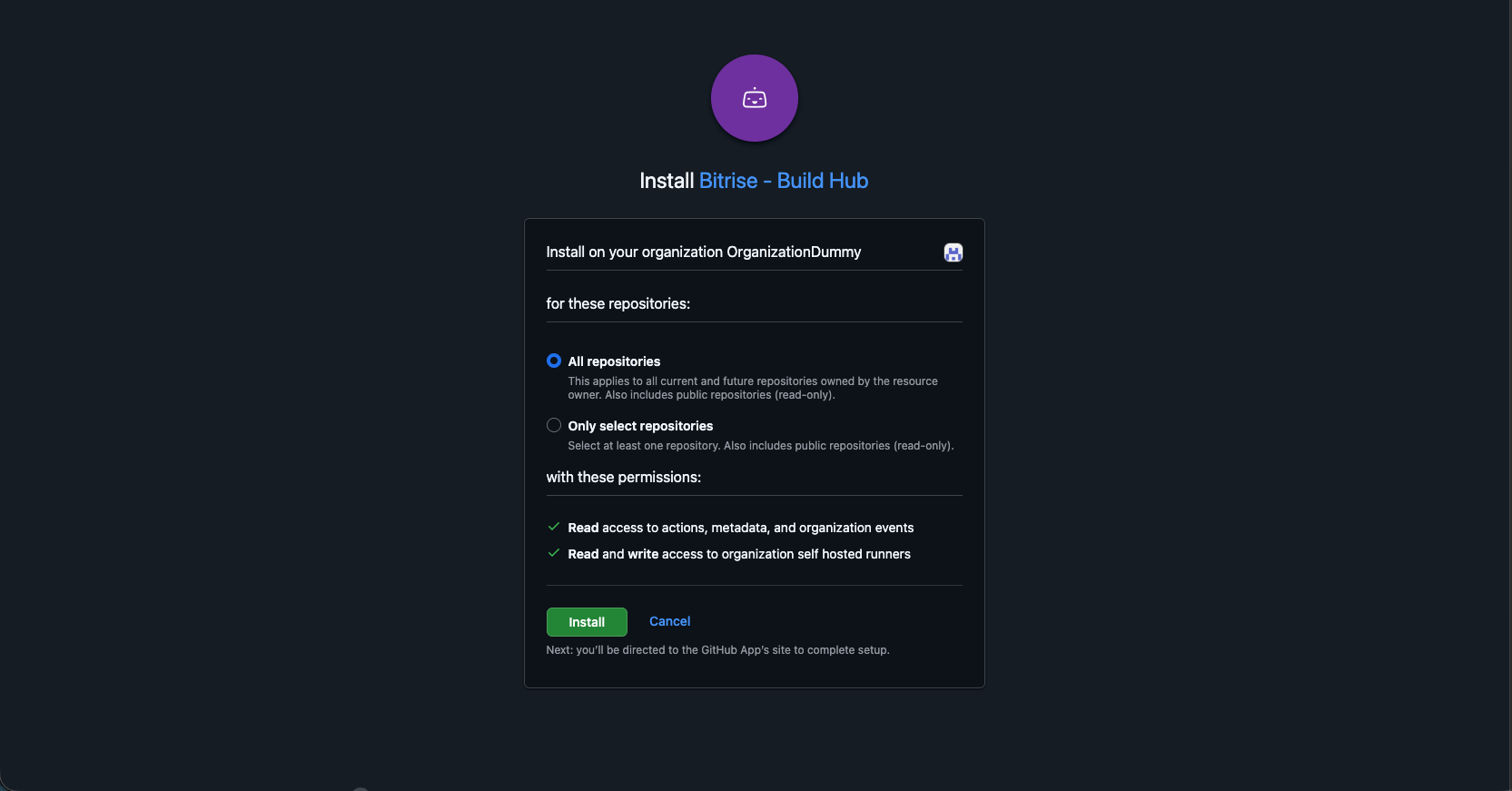The width and height of the screenshot is (1512, 791).
Task: Click the organization self hosted runners permission entry
Action: tap(739, 554)
